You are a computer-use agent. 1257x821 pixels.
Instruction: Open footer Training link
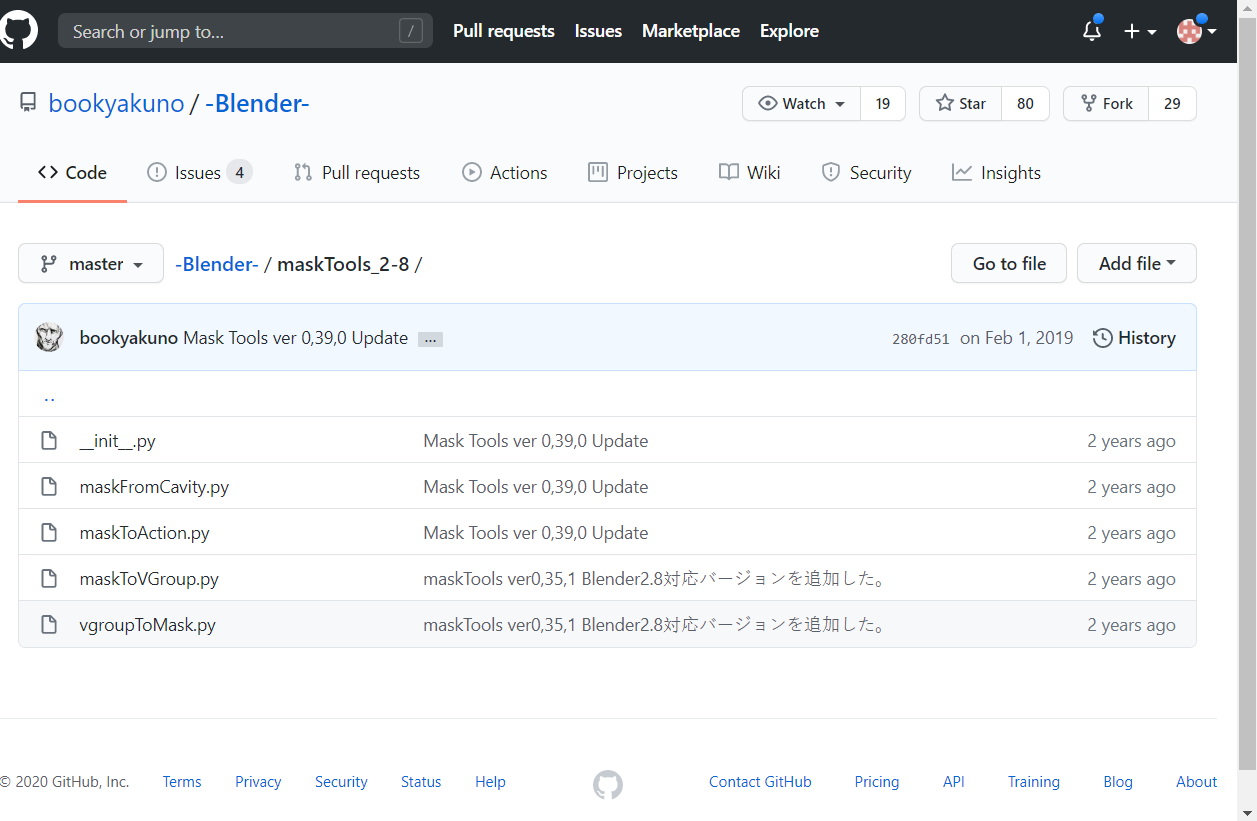pos(1034,782)
